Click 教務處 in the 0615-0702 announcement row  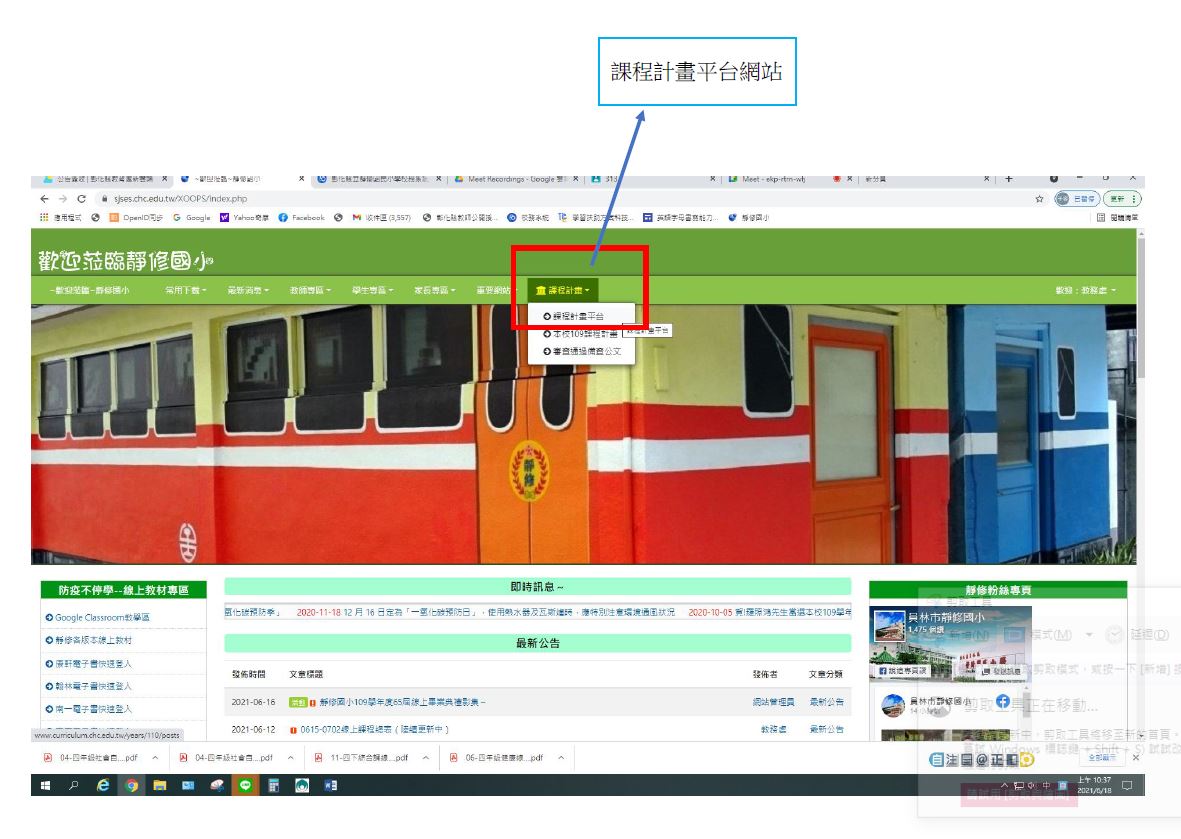(x=774, y=729)
